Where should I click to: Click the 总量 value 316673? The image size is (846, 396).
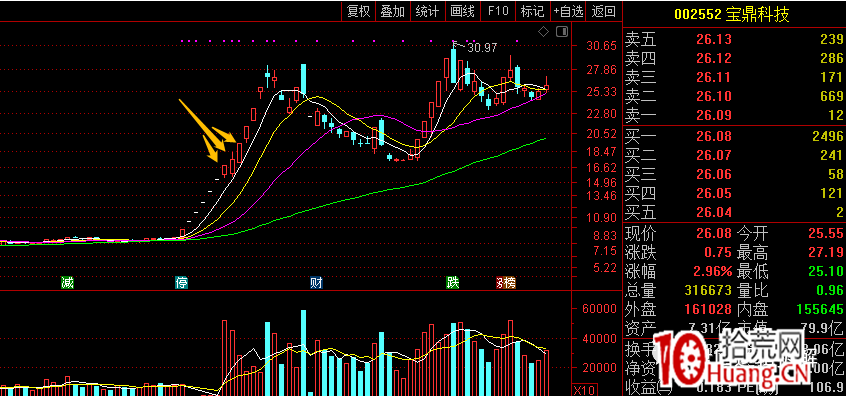click(708, 290)
